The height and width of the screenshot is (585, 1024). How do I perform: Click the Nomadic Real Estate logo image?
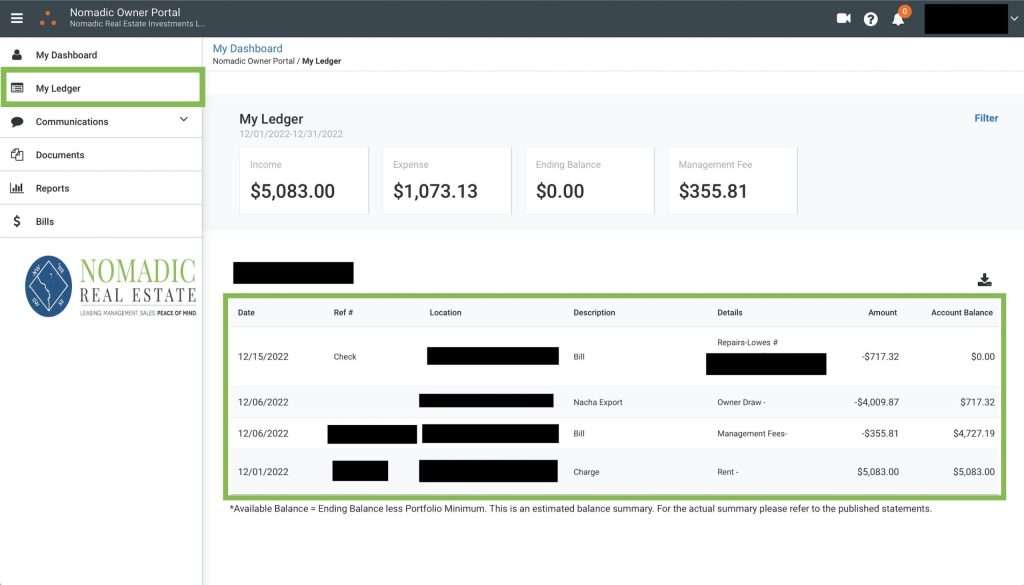pyautogui.click(x=110, y=287)
